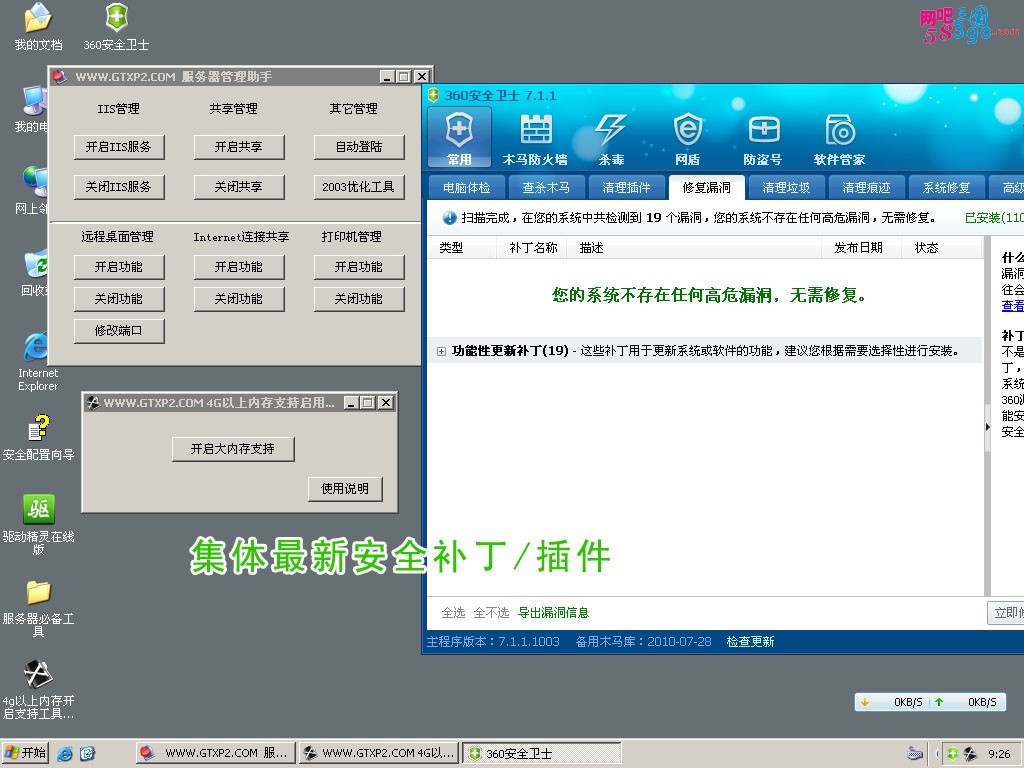Click the 导出漏洞信息 link
The width and height of the screenshot is (1024, 768).
(553, 613)
